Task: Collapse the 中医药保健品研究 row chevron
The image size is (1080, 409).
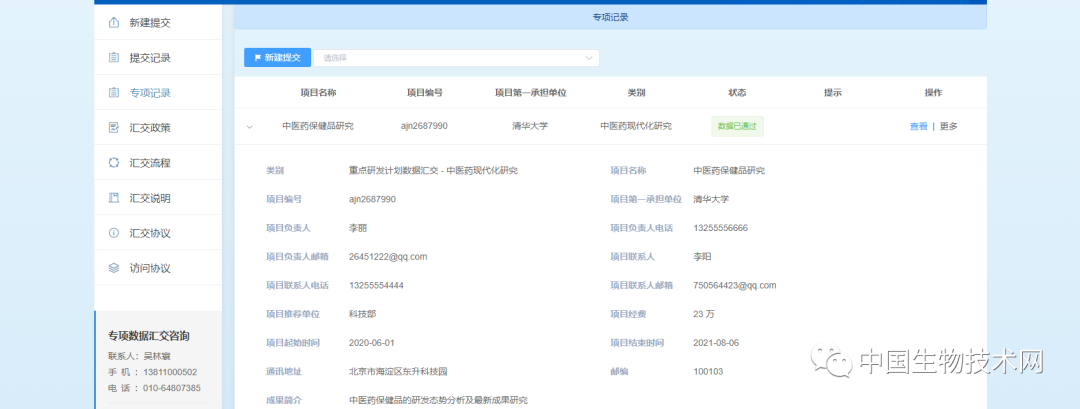Action: coord(250,126)
